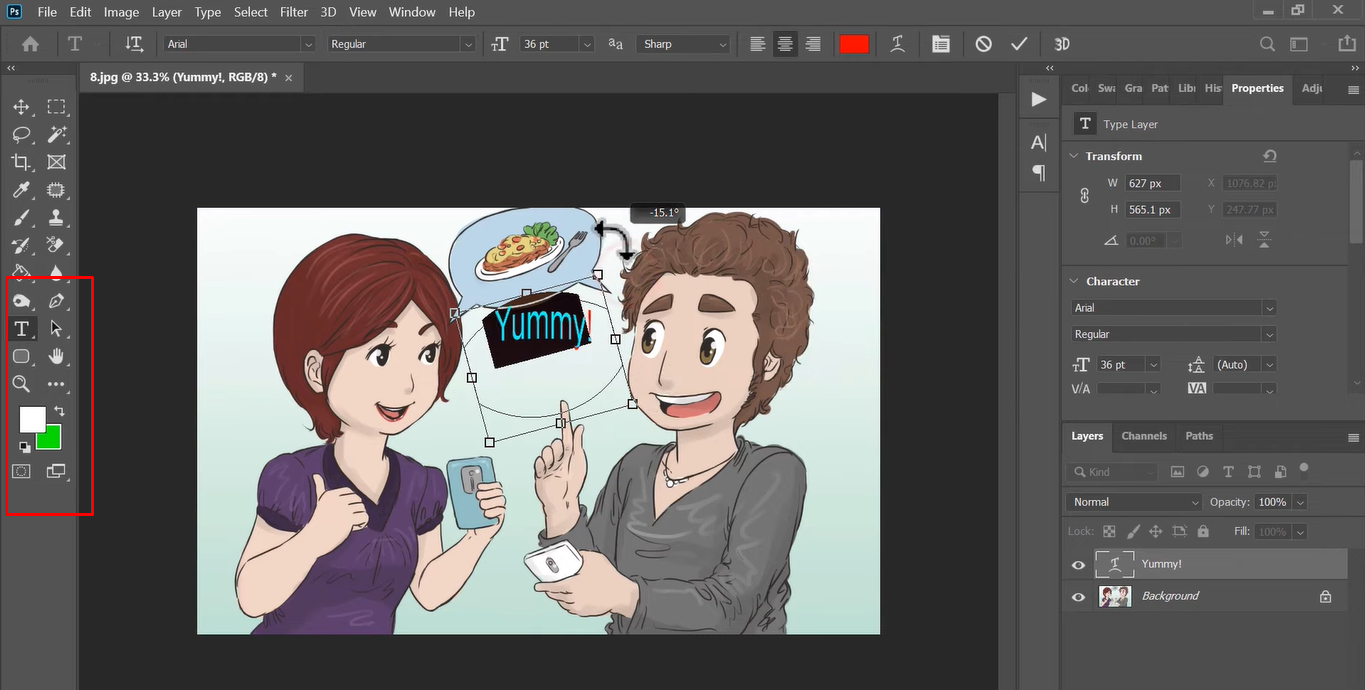Open the Filter menu
This screenshot has height=690, width=1365.
coord(294,12)
